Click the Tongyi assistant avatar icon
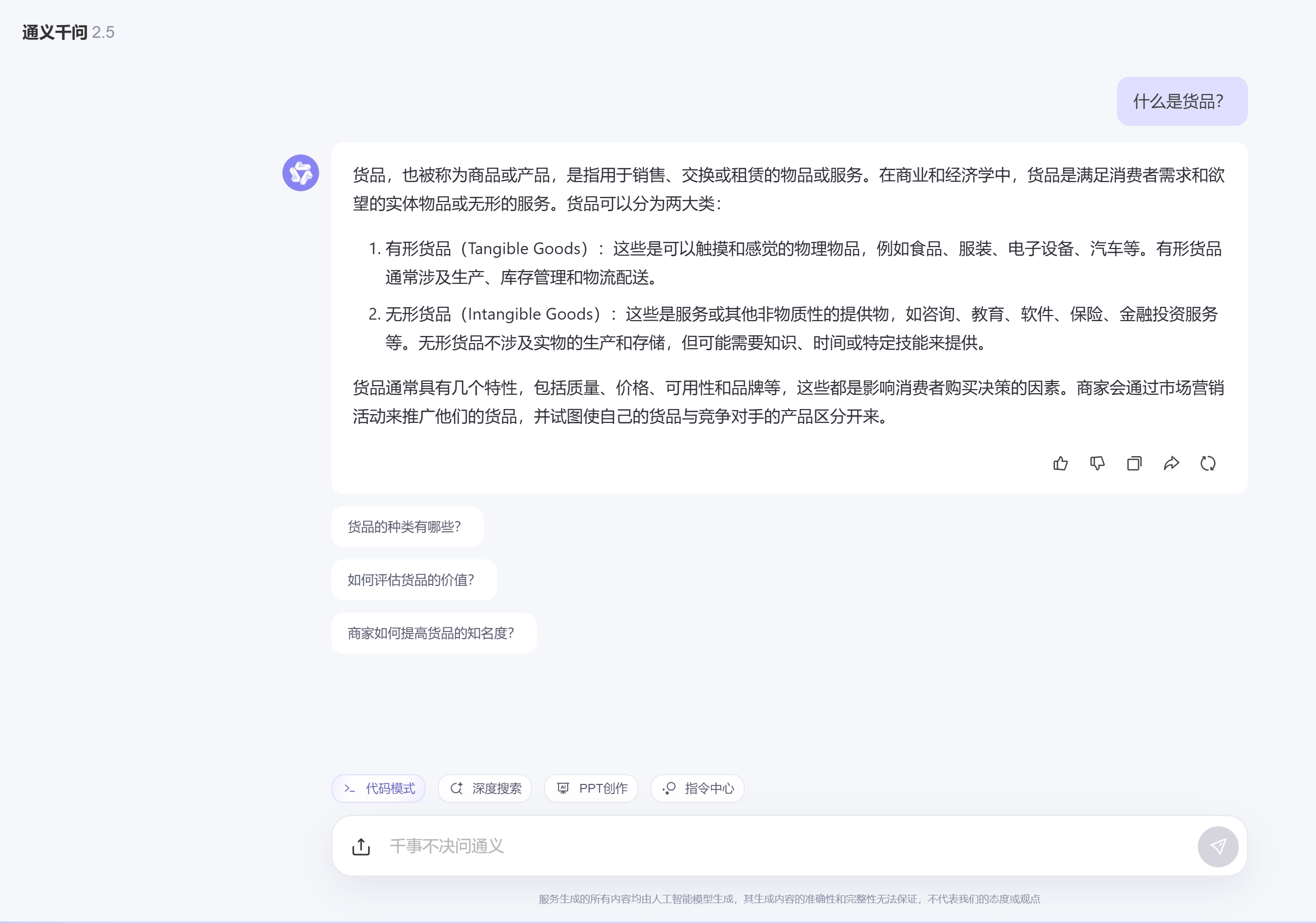The image size is (1316, 923). (x=300, y=172)
